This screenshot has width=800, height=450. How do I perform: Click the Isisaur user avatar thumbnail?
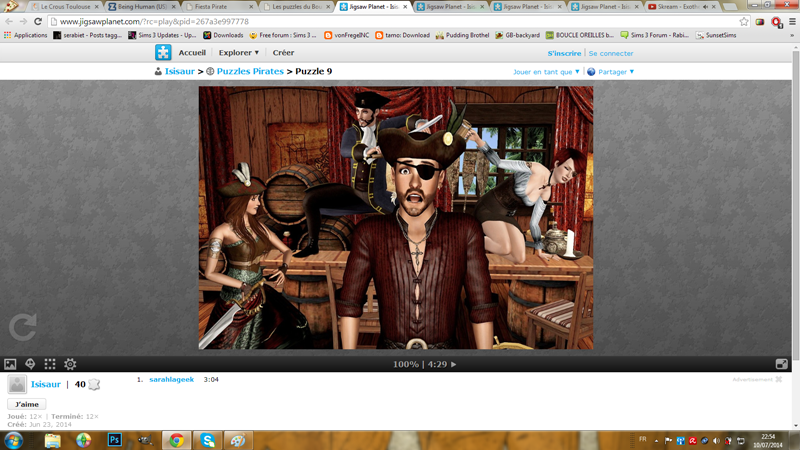tap(17, 384)
